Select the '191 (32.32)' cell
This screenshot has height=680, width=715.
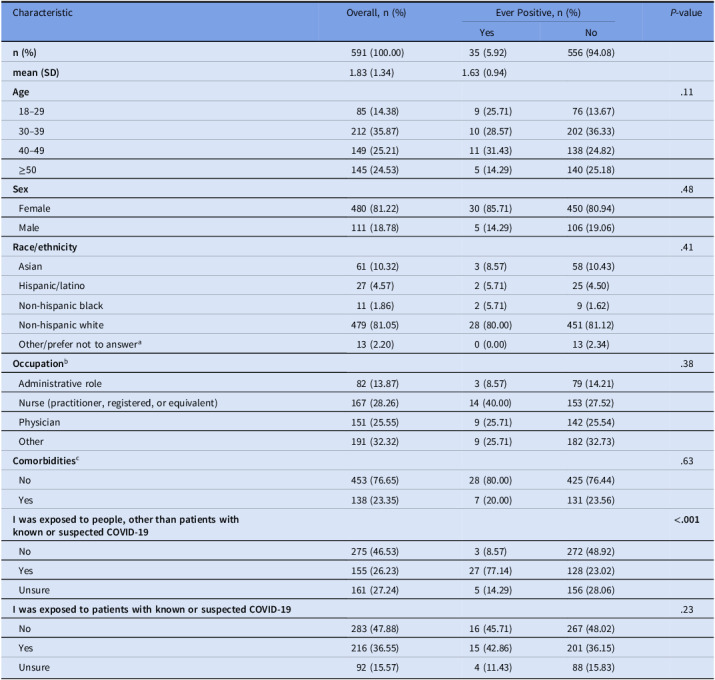point(375,441)
